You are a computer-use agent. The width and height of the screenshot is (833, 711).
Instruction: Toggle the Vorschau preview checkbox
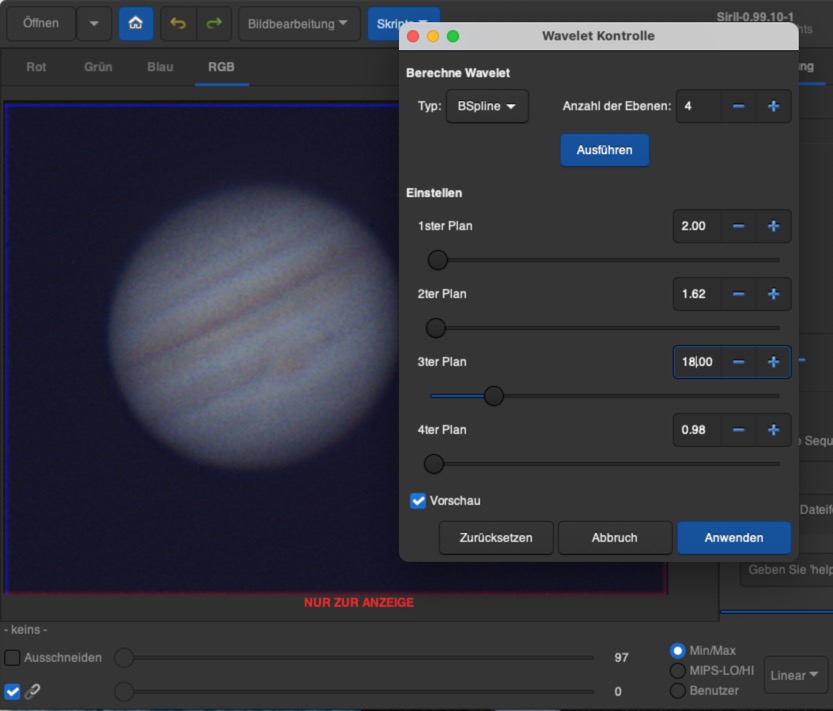(419, 500)
